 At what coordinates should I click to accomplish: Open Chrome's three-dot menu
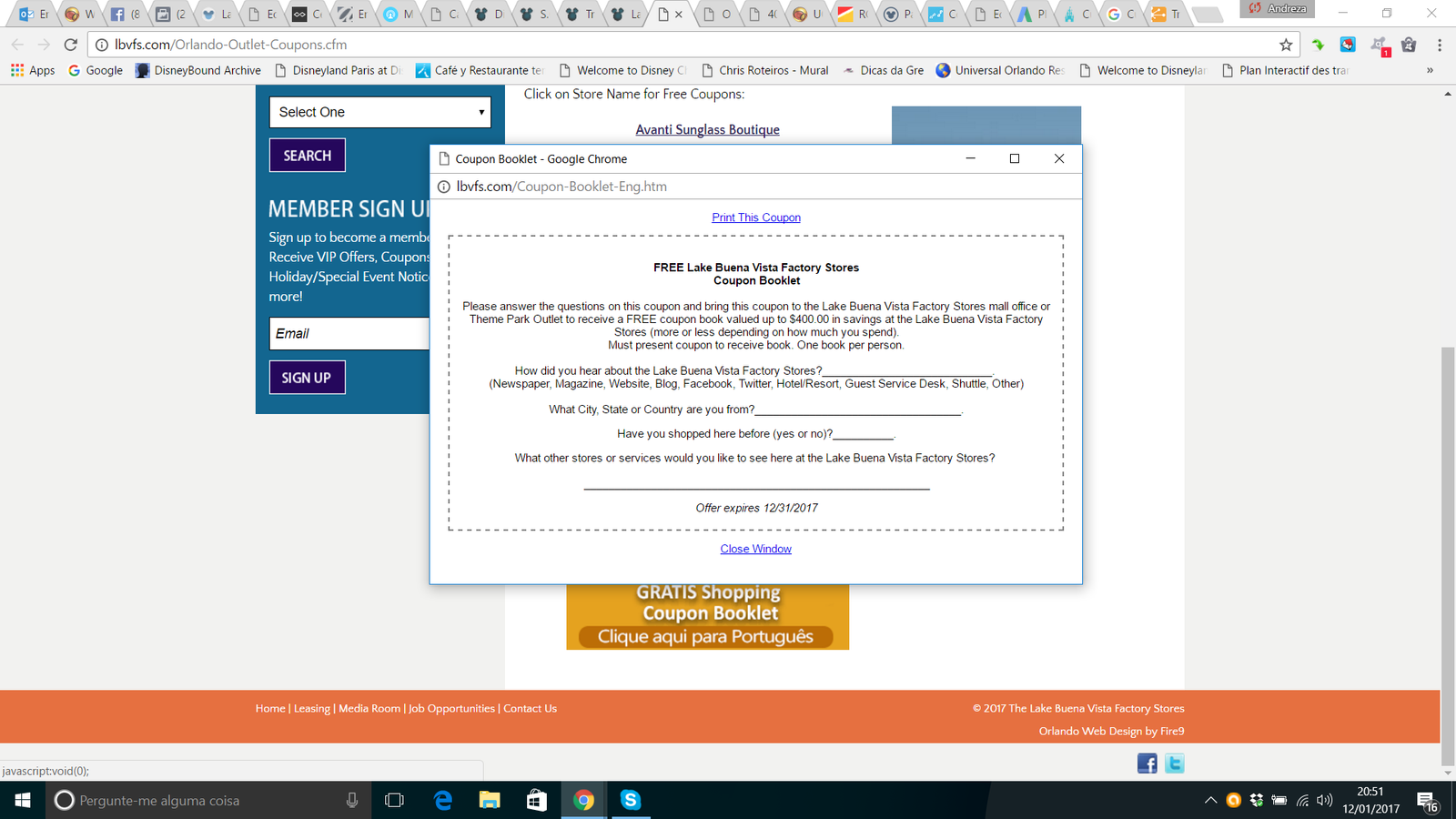point(1439,45)
